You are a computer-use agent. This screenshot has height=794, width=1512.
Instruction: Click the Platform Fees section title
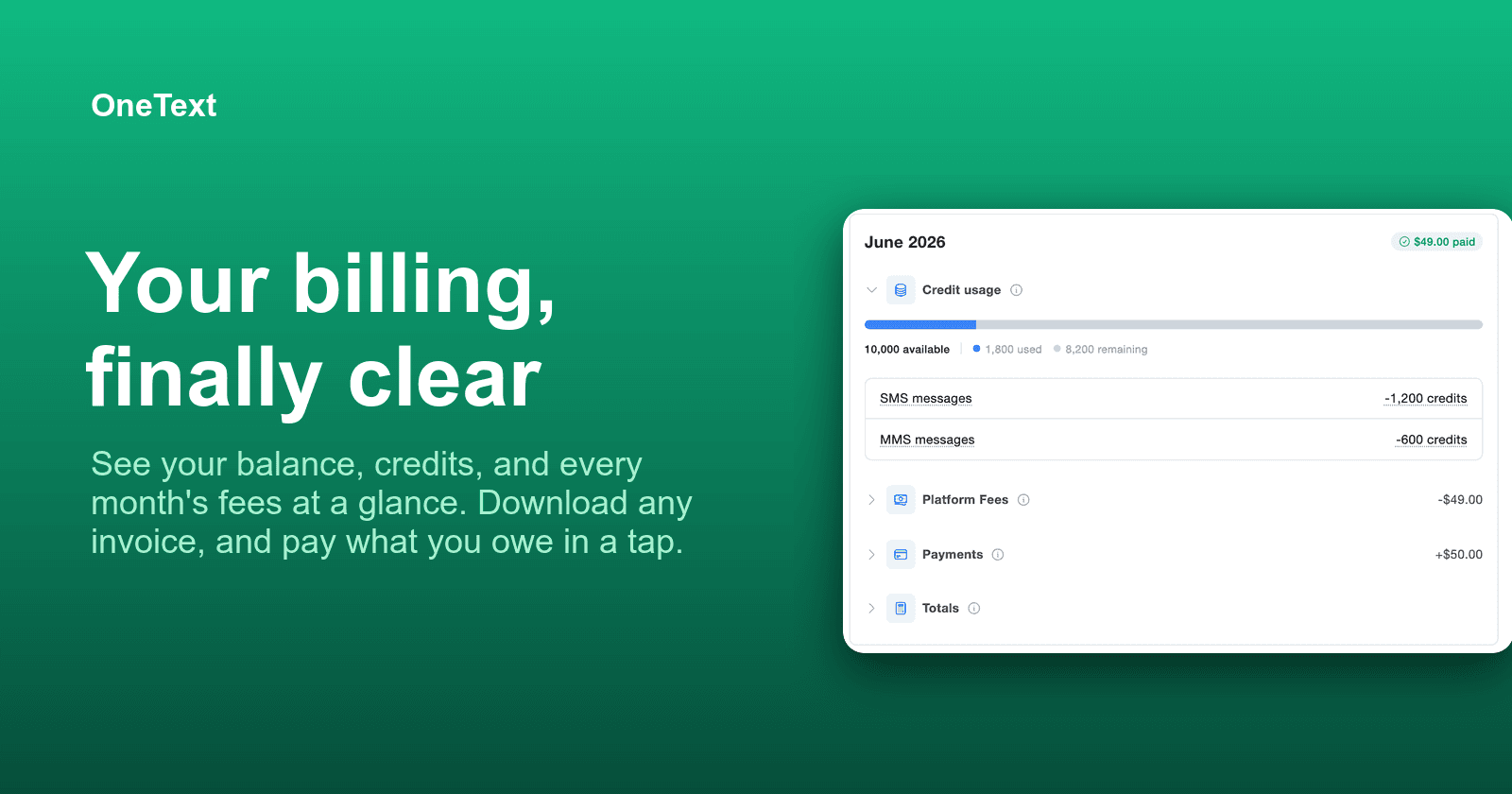[965, 500]
